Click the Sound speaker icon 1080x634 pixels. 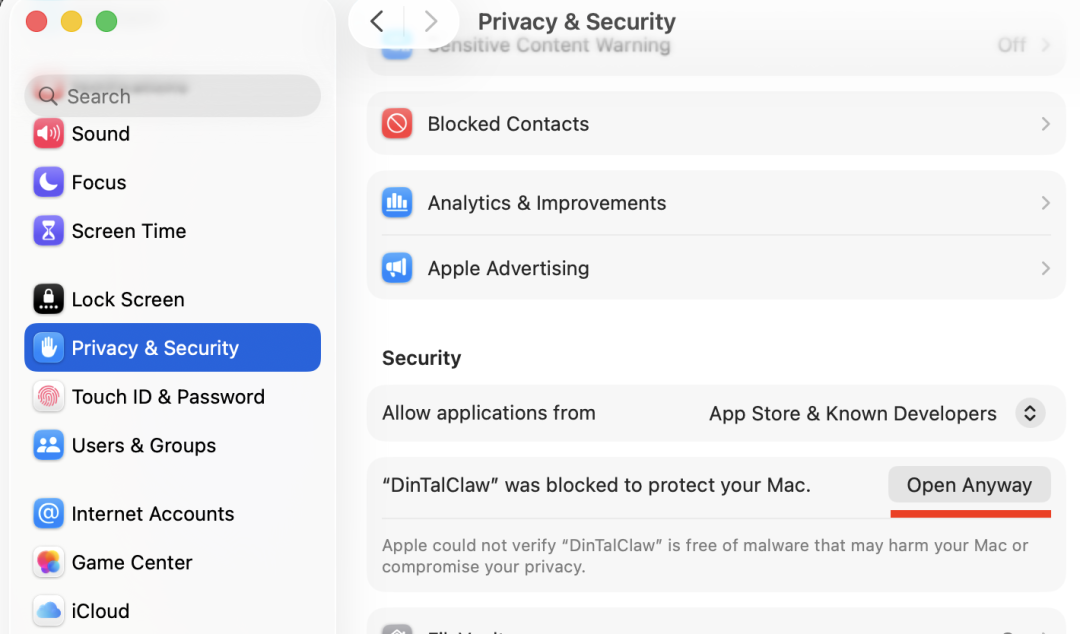(48, 134)
